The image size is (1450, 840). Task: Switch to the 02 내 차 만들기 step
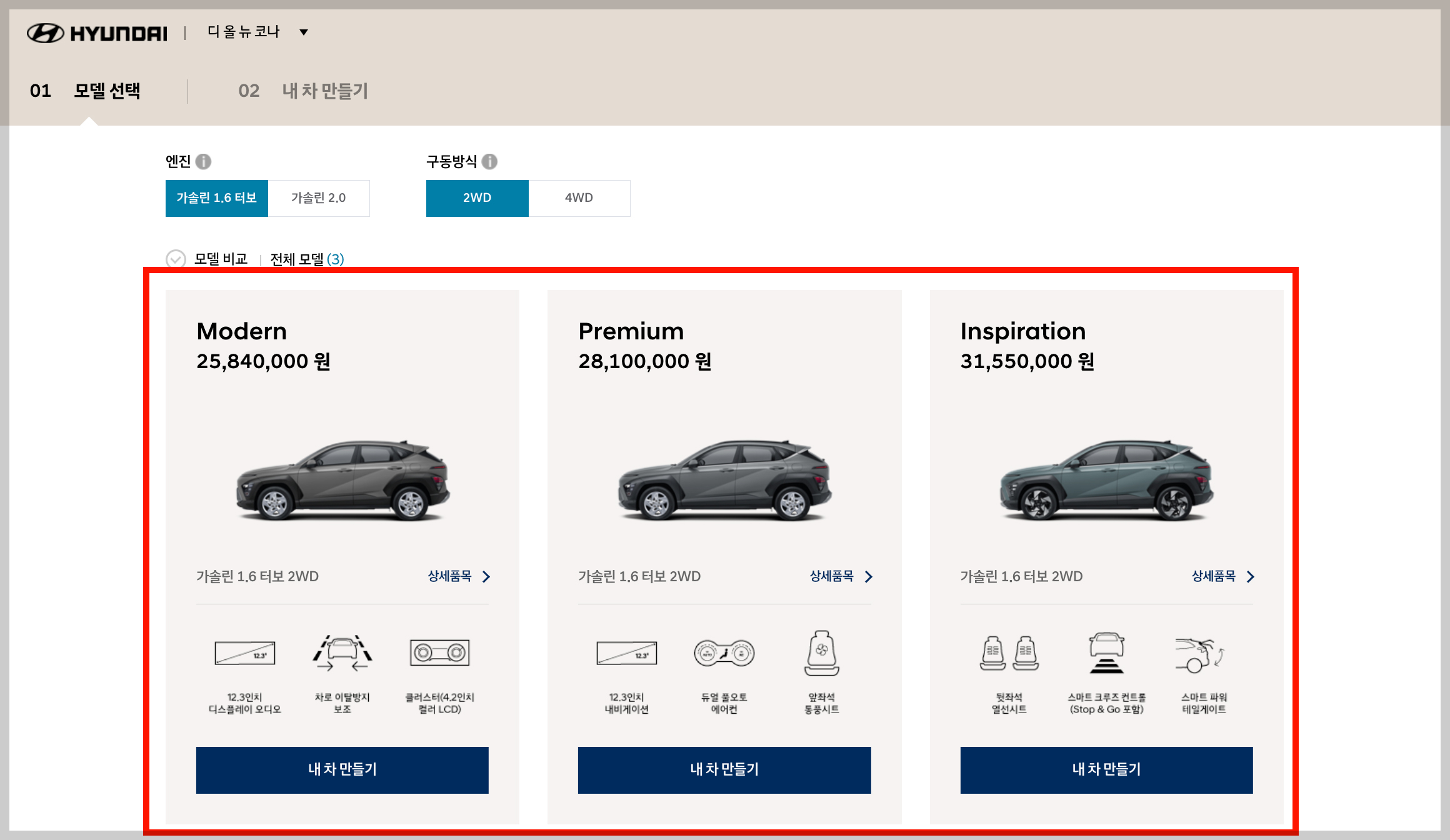coord(304,91)
